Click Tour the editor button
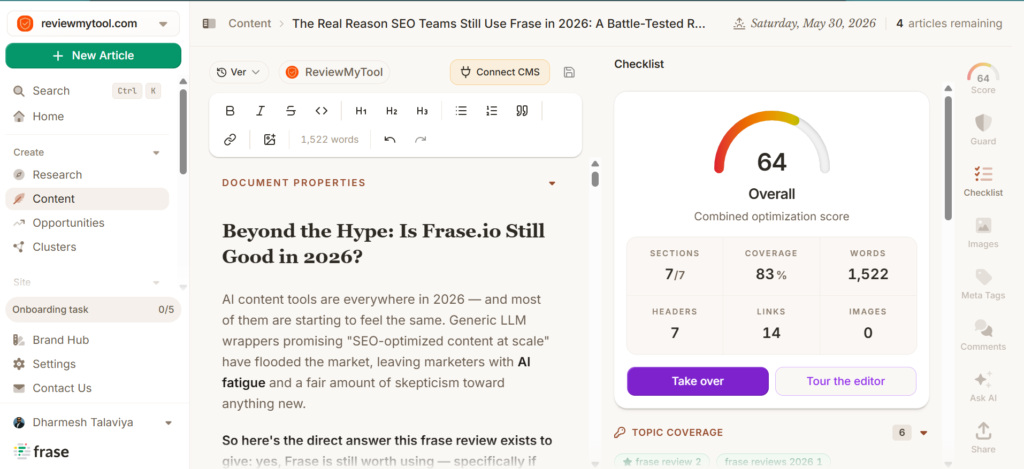 (846, 381)
